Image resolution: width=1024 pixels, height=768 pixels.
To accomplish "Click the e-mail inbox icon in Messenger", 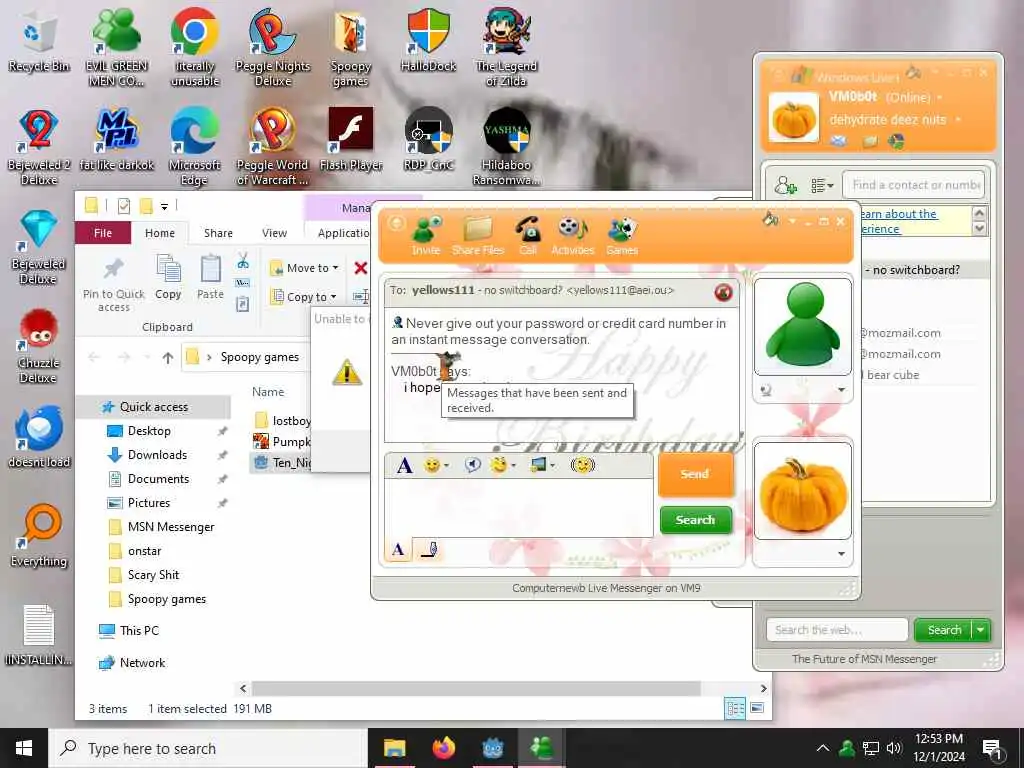I will click(839, 141).
